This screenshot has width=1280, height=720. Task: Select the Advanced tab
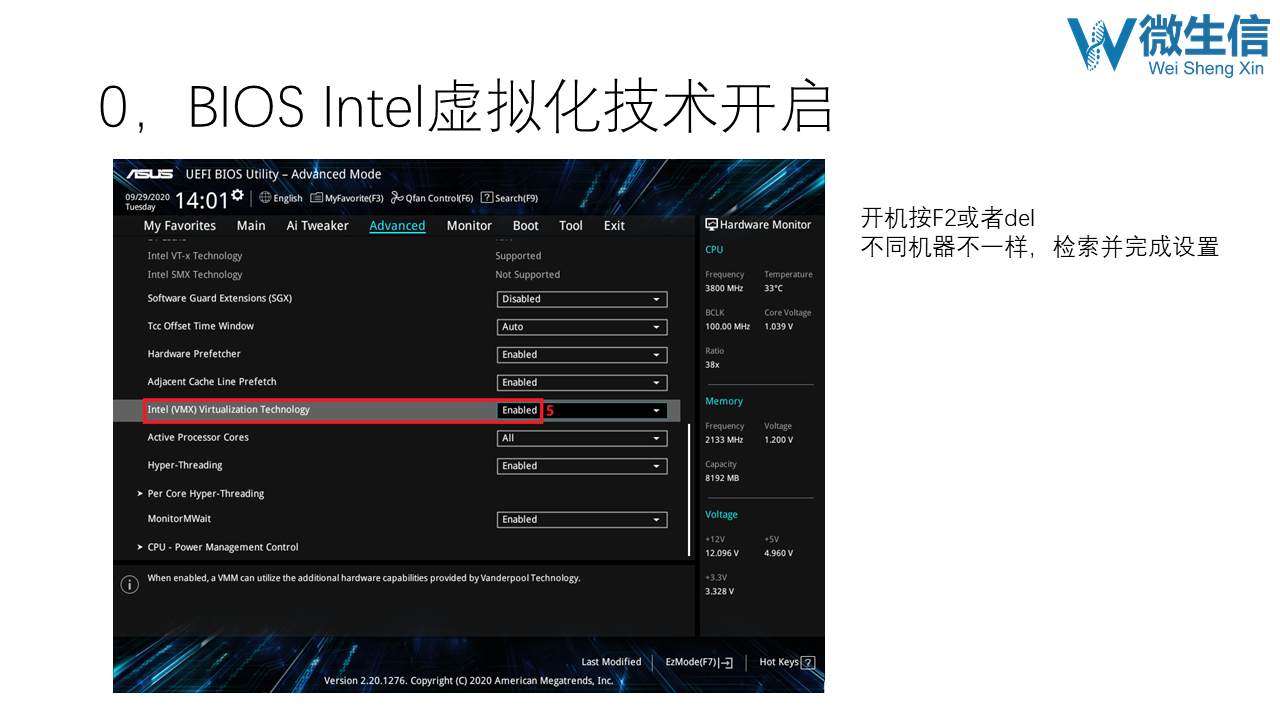click(398, 226)
